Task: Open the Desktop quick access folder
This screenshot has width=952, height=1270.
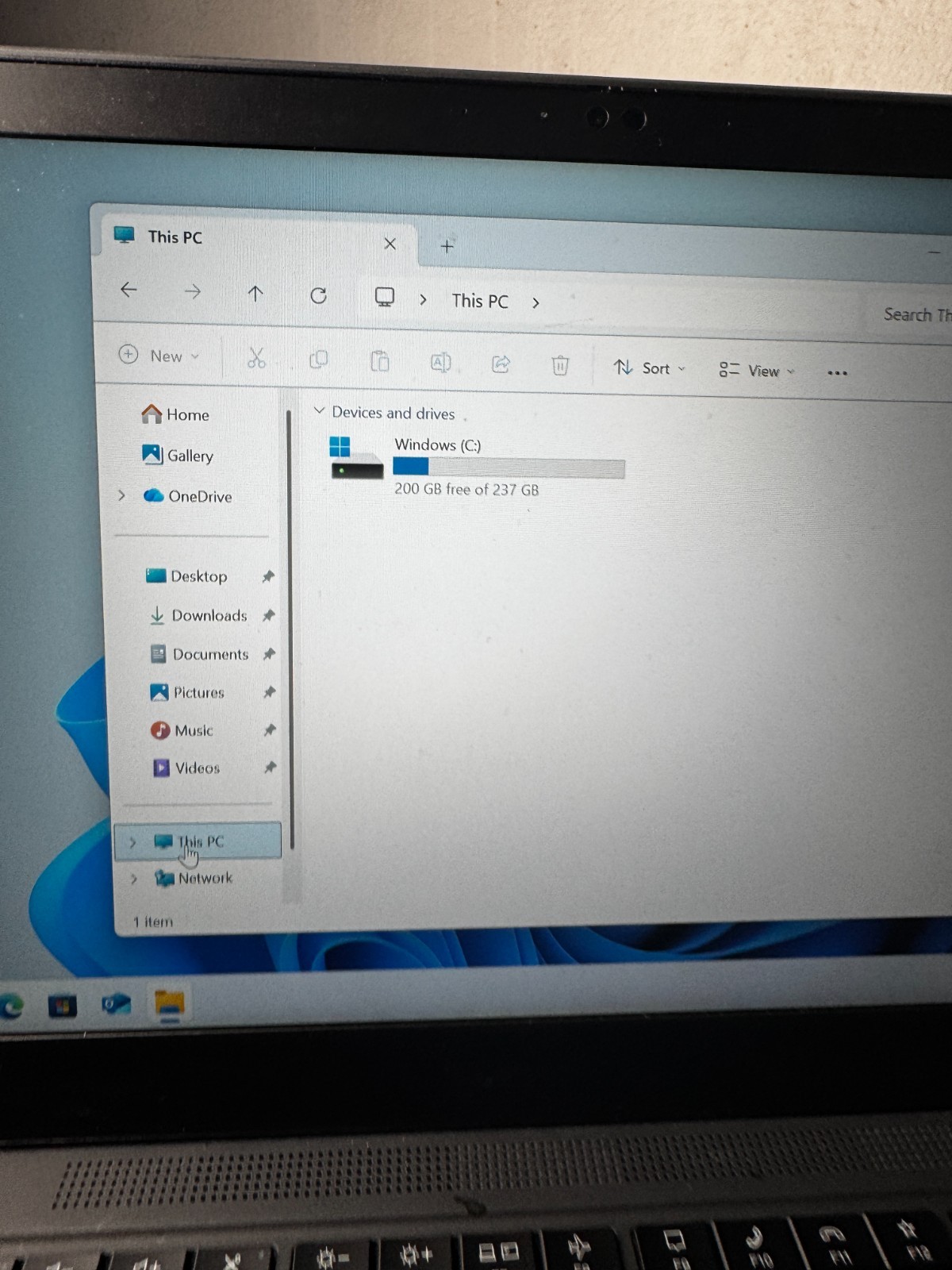Action: pos(187,576)
